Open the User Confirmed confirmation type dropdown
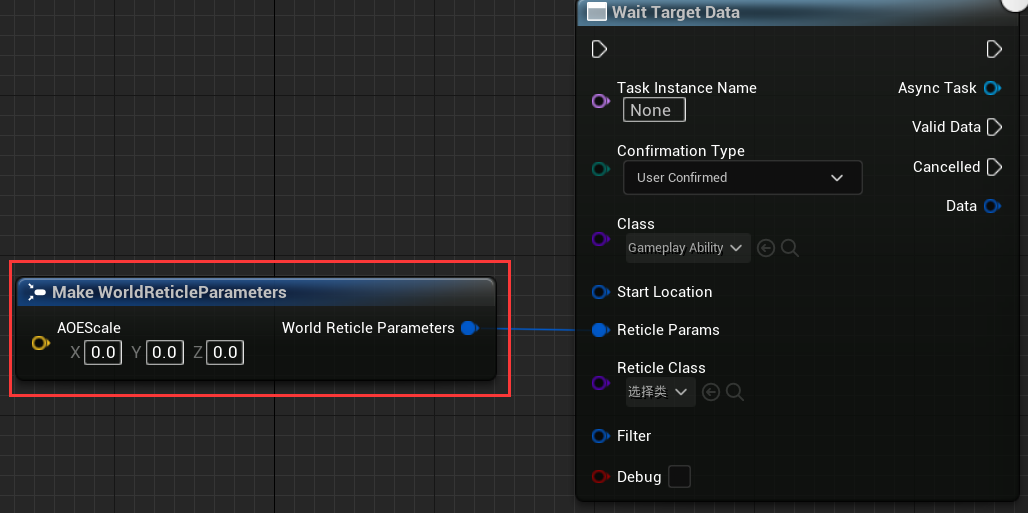 743,178
